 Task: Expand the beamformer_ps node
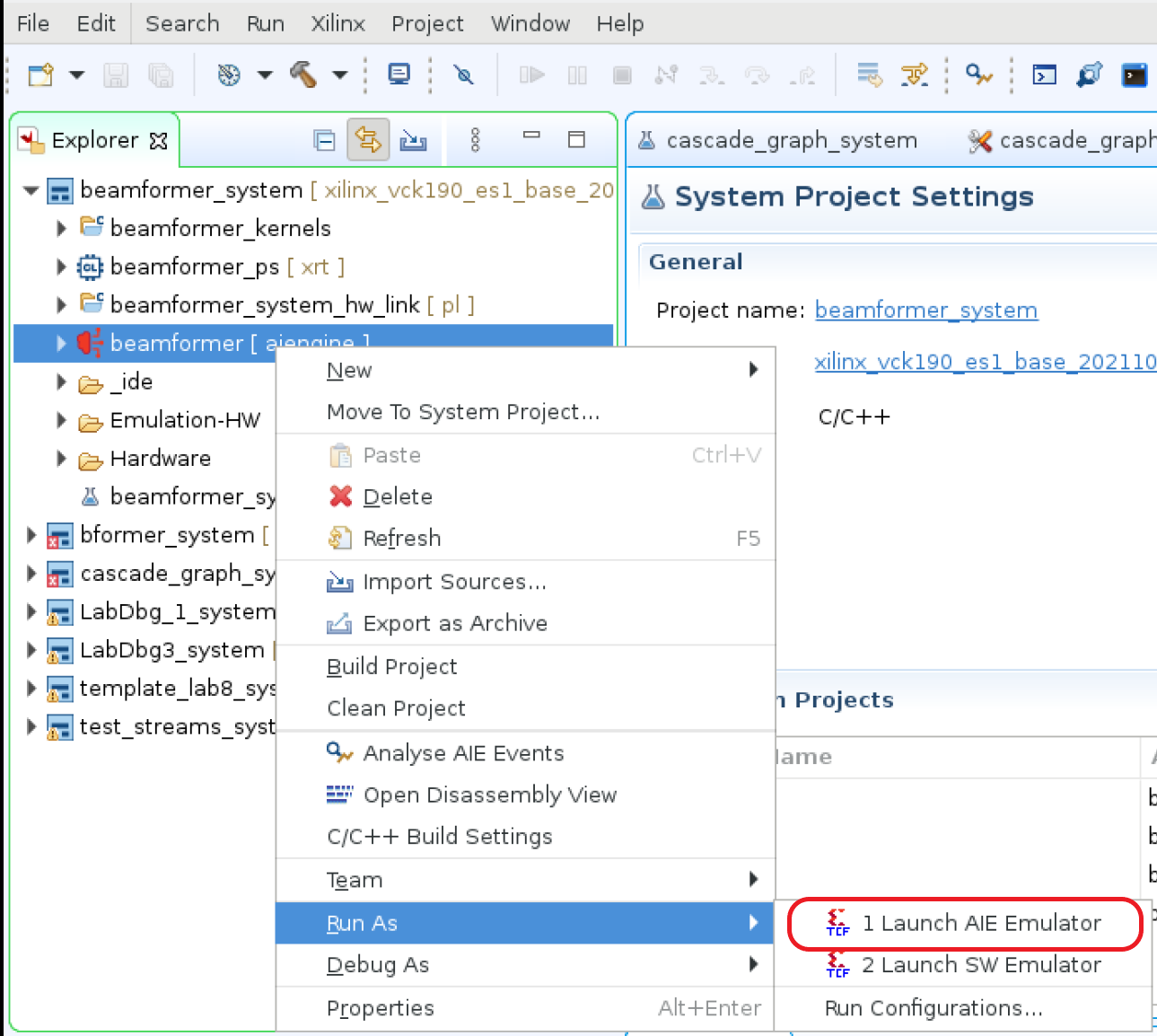coord(61,267)
